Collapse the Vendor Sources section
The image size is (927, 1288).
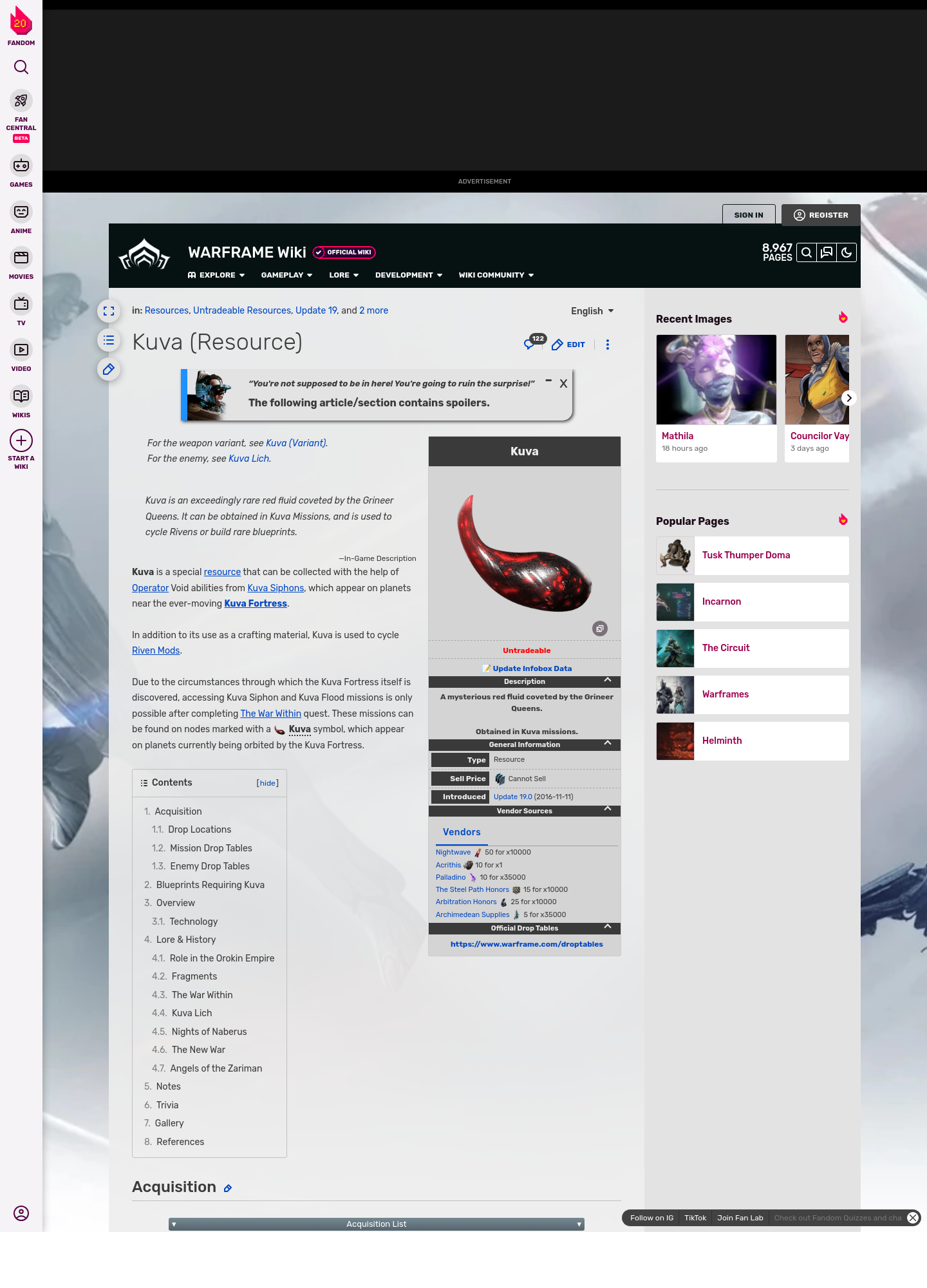click(608, 809)
